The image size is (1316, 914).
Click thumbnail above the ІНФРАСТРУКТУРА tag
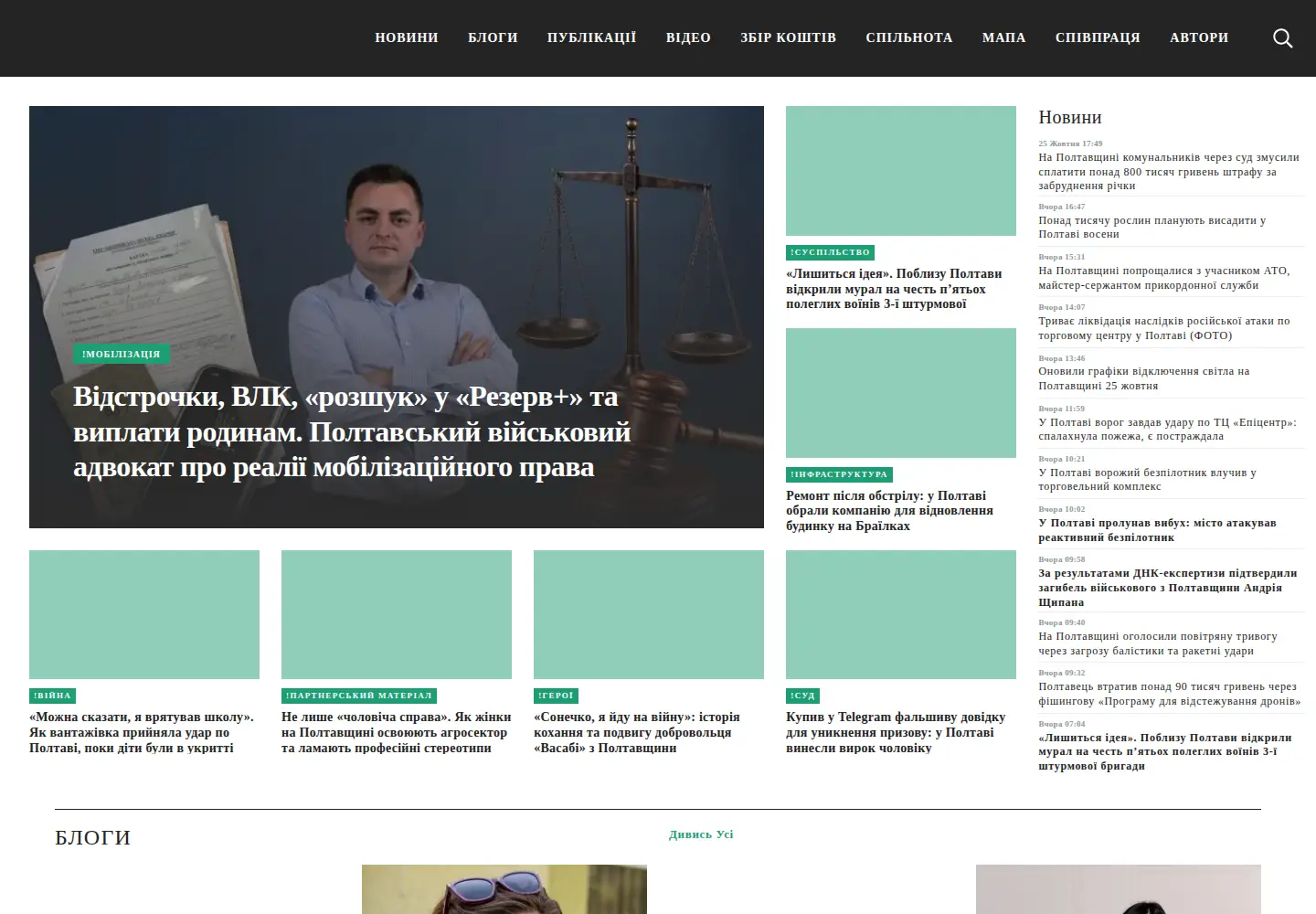pos(901,393)
